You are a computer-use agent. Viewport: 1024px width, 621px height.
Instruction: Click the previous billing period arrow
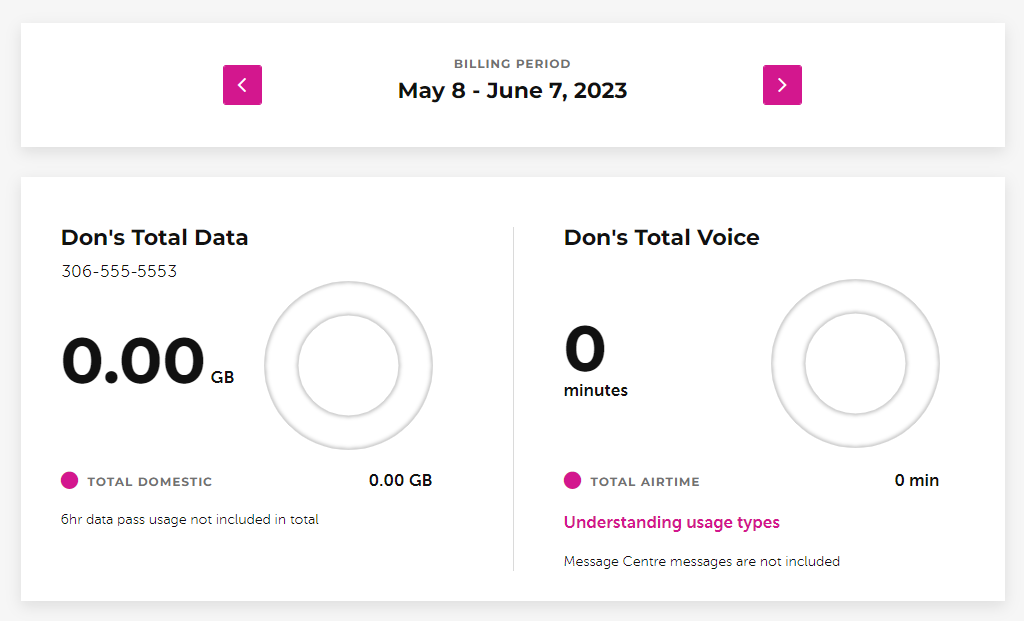pos(242,85)
